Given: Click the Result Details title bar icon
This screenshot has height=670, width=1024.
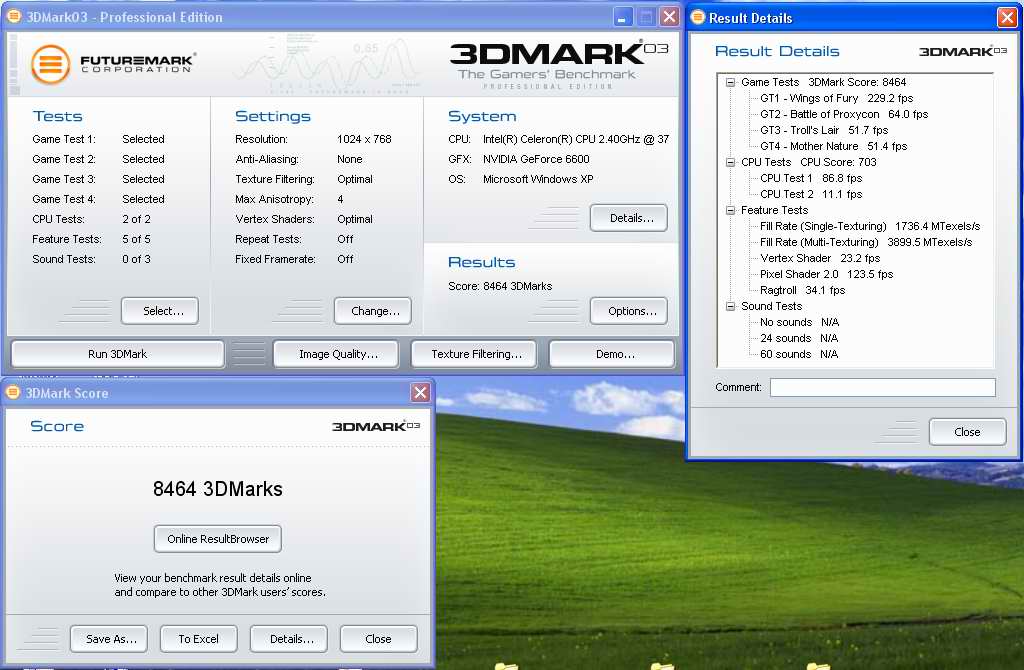Looking at the screenshot, I should [697, 17].
